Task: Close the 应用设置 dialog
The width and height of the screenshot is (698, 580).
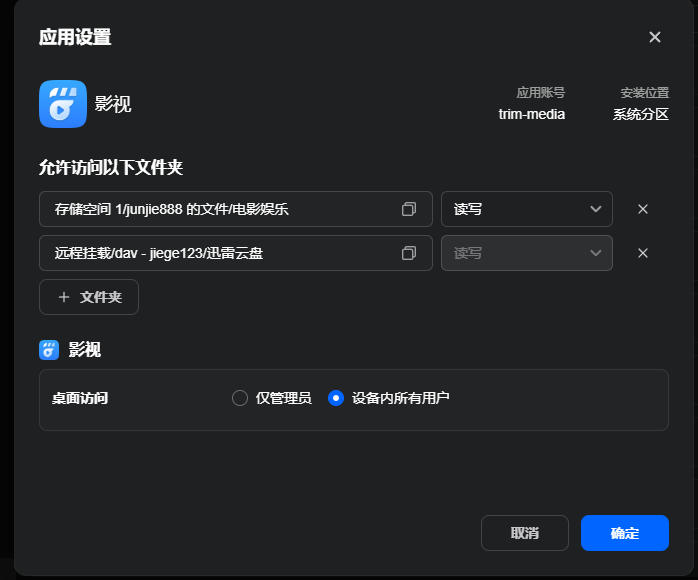Action: click(654, 37)
